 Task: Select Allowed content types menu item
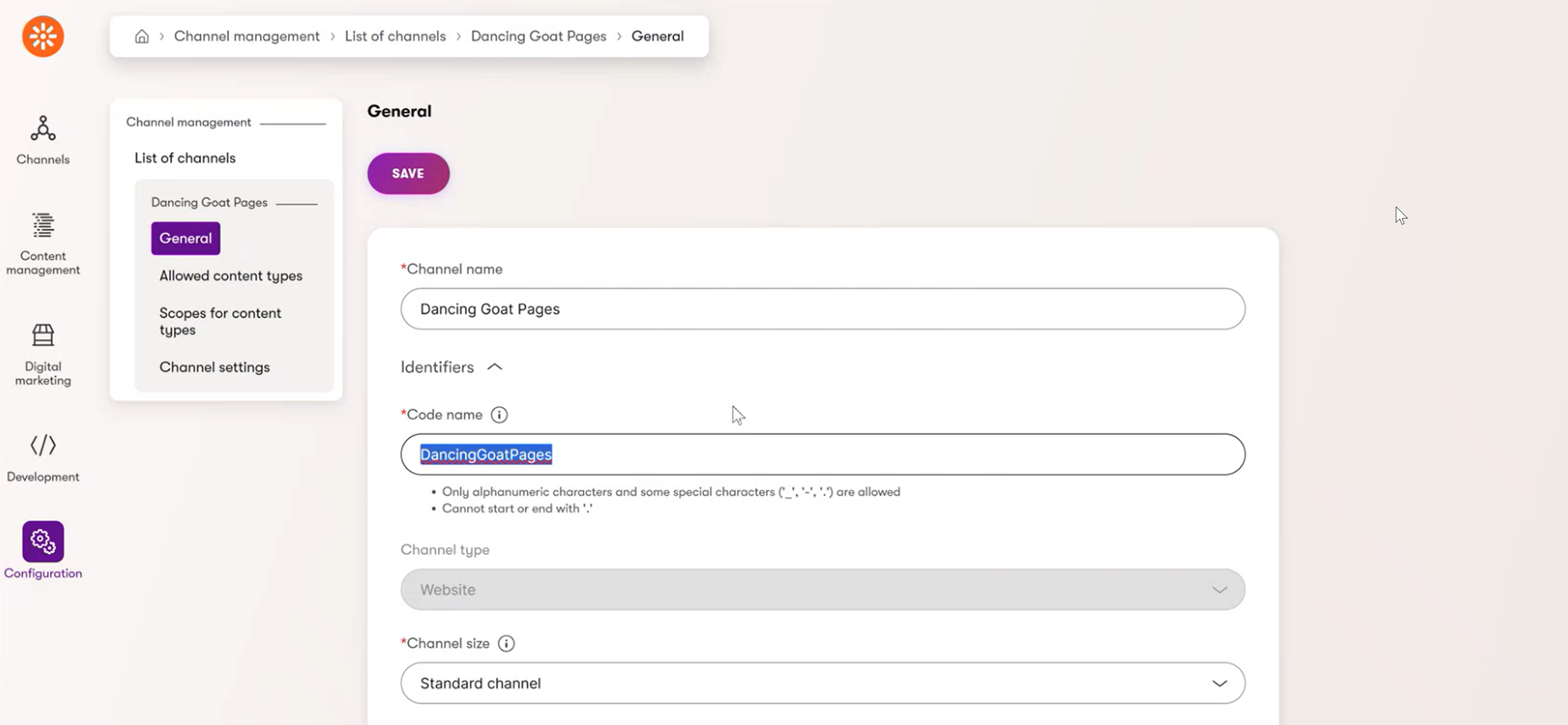click(x=231, y=276)
